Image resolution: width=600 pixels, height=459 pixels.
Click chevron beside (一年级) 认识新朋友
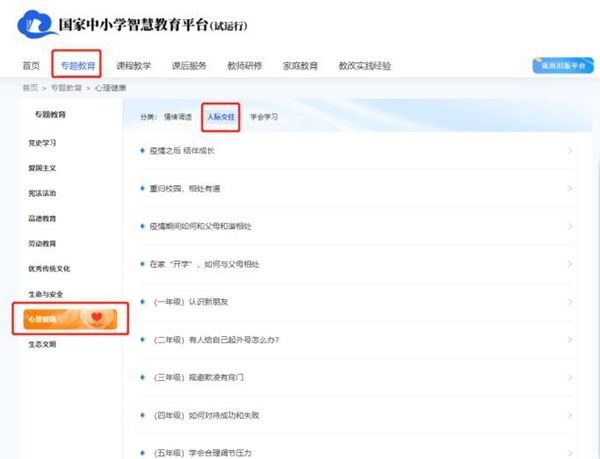[570, 301]
